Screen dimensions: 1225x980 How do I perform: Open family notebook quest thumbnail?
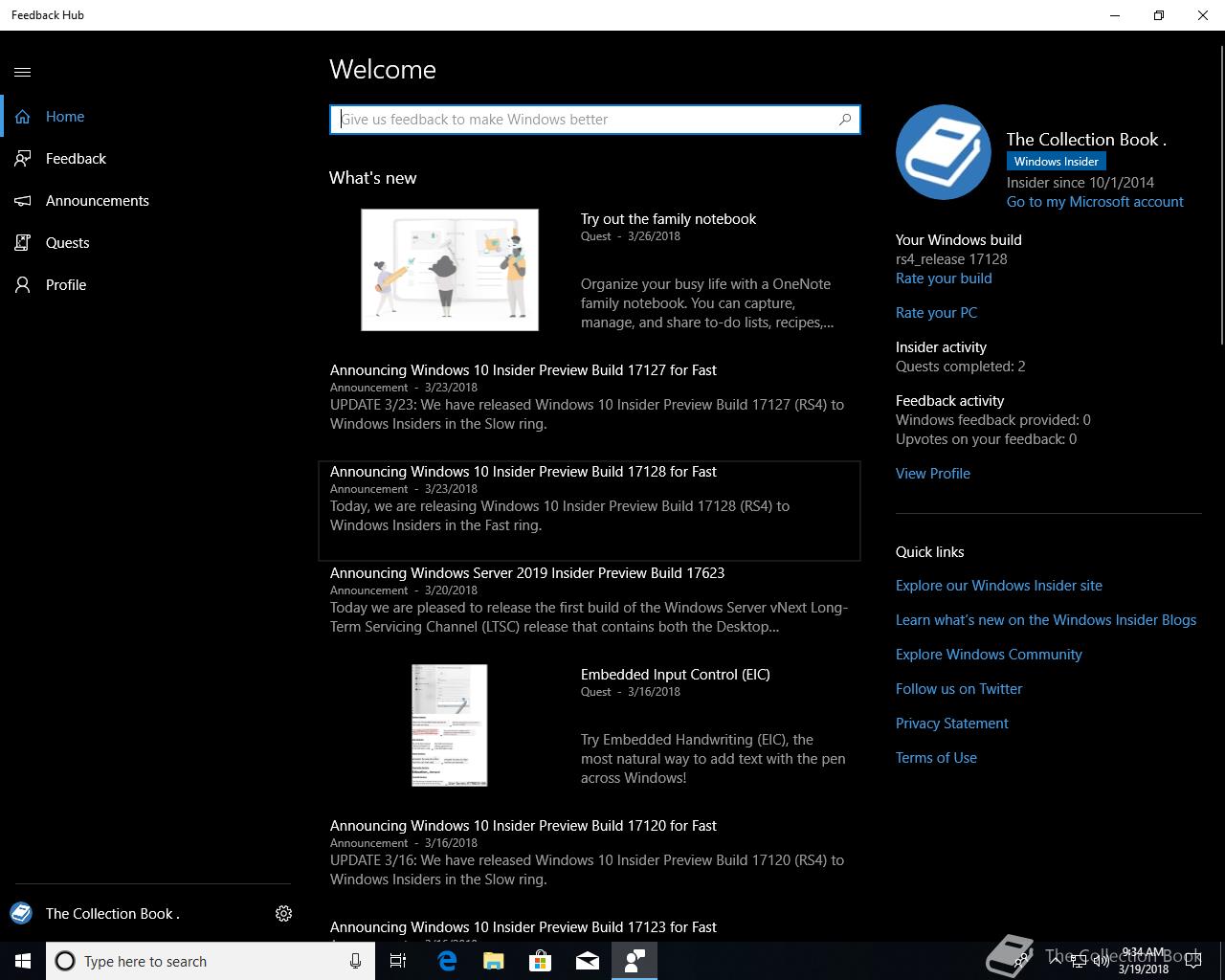[x=450, y=270]
